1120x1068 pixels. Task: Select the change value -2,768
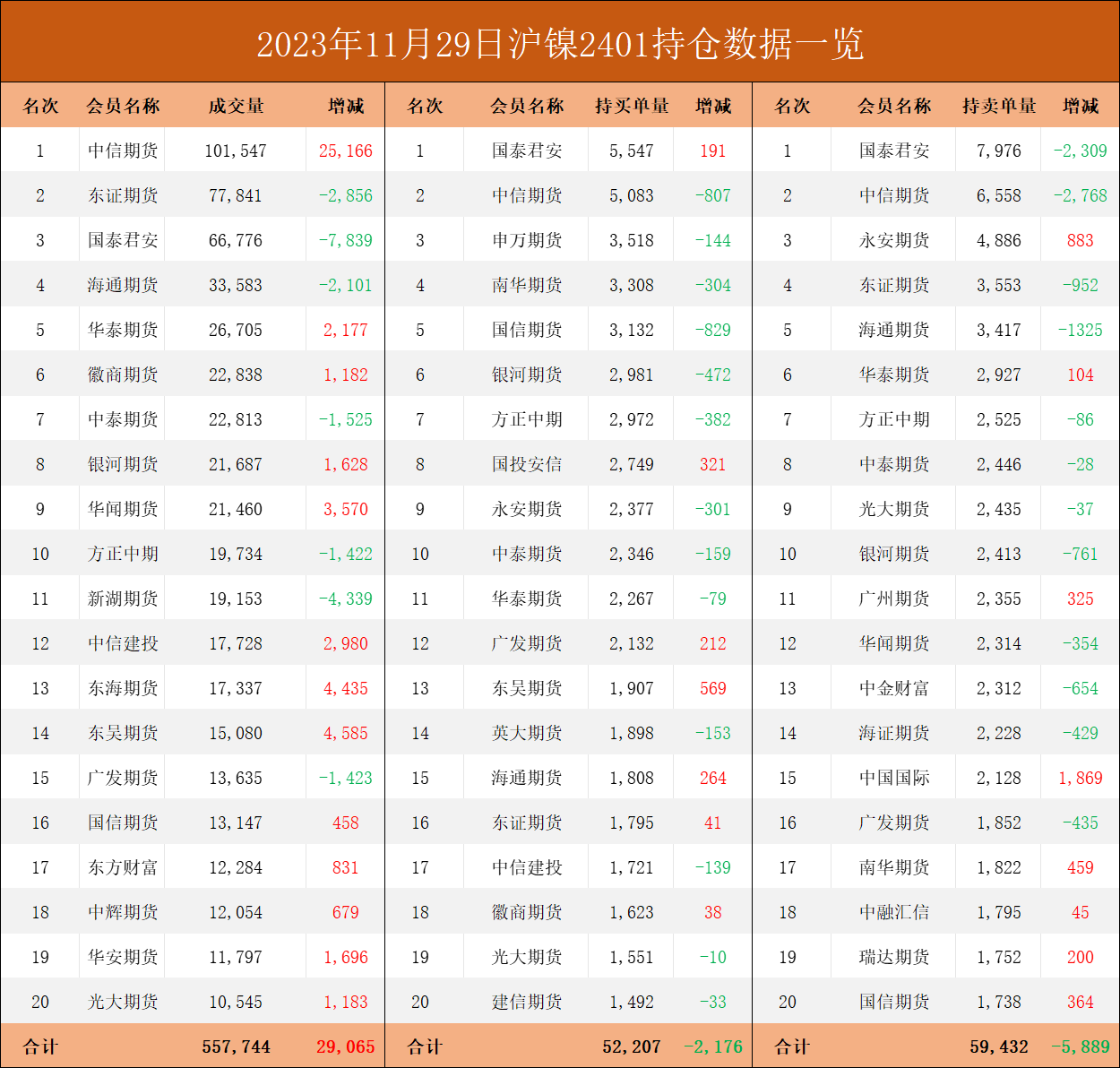(x=1081, y=195)
